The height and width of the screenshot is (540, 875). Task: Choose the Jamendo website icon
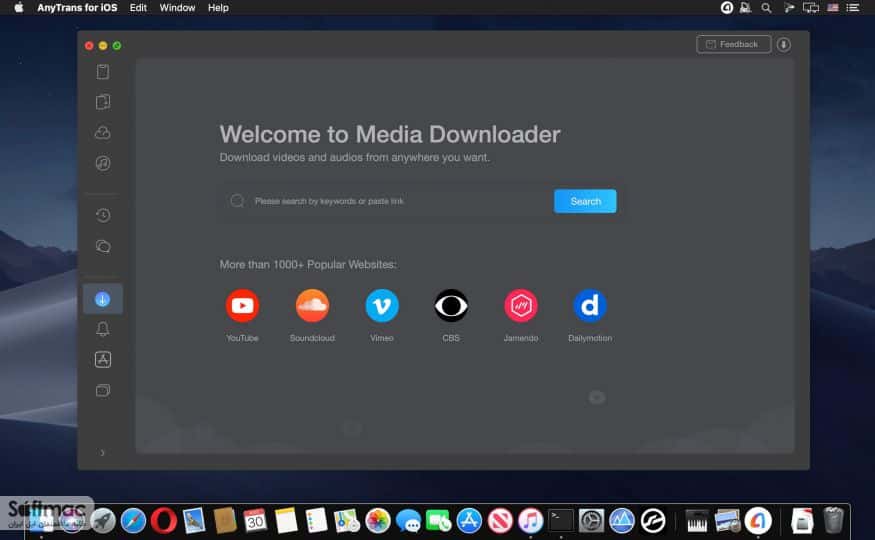coord(521,306)
